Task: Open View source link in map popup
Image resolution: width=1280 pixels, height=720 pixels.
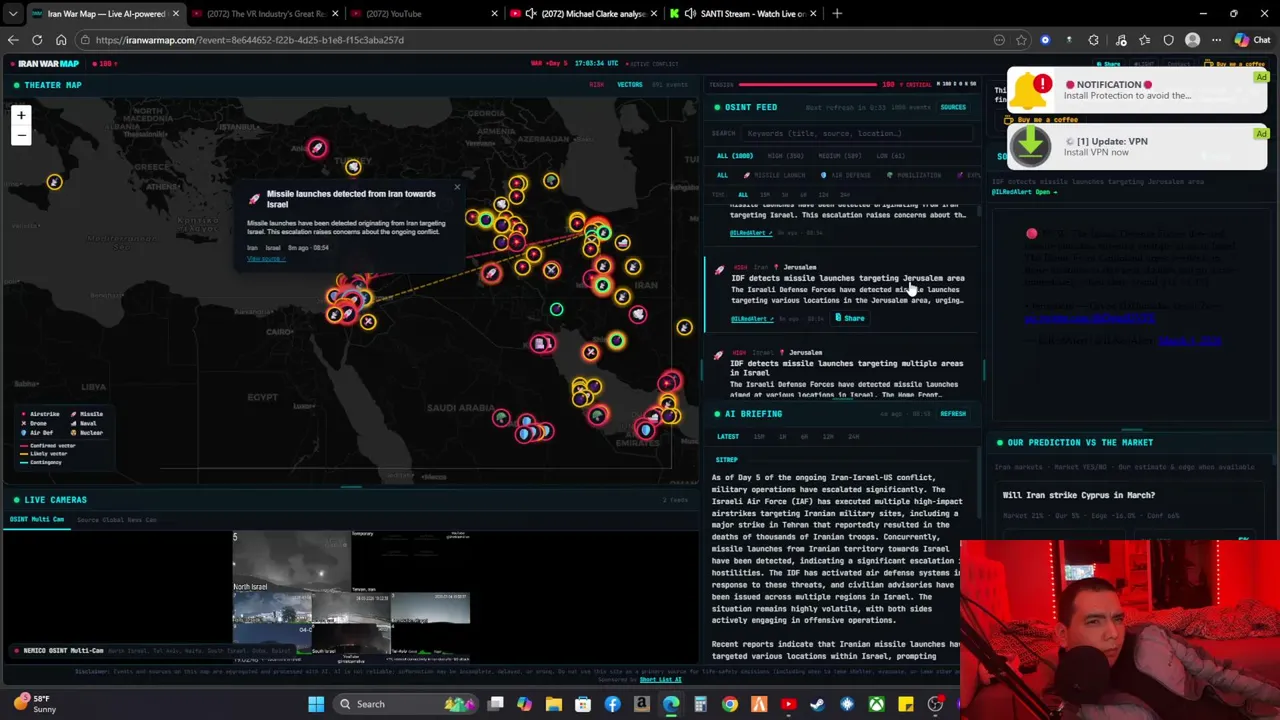Action: [x=265, y=259]
